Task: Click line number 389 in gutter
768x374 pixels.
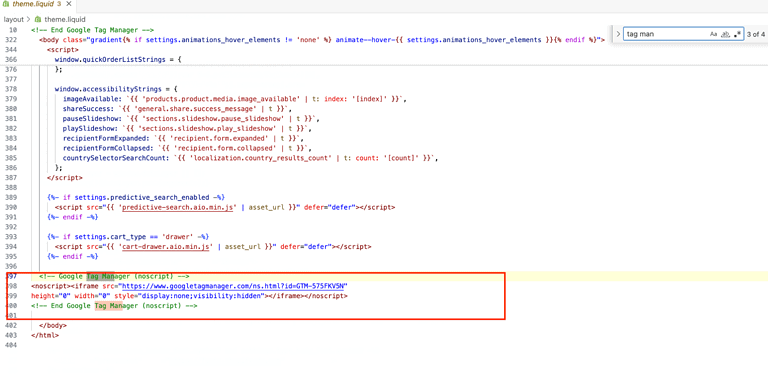Action: pyautogui.click(x=11, y=197)
